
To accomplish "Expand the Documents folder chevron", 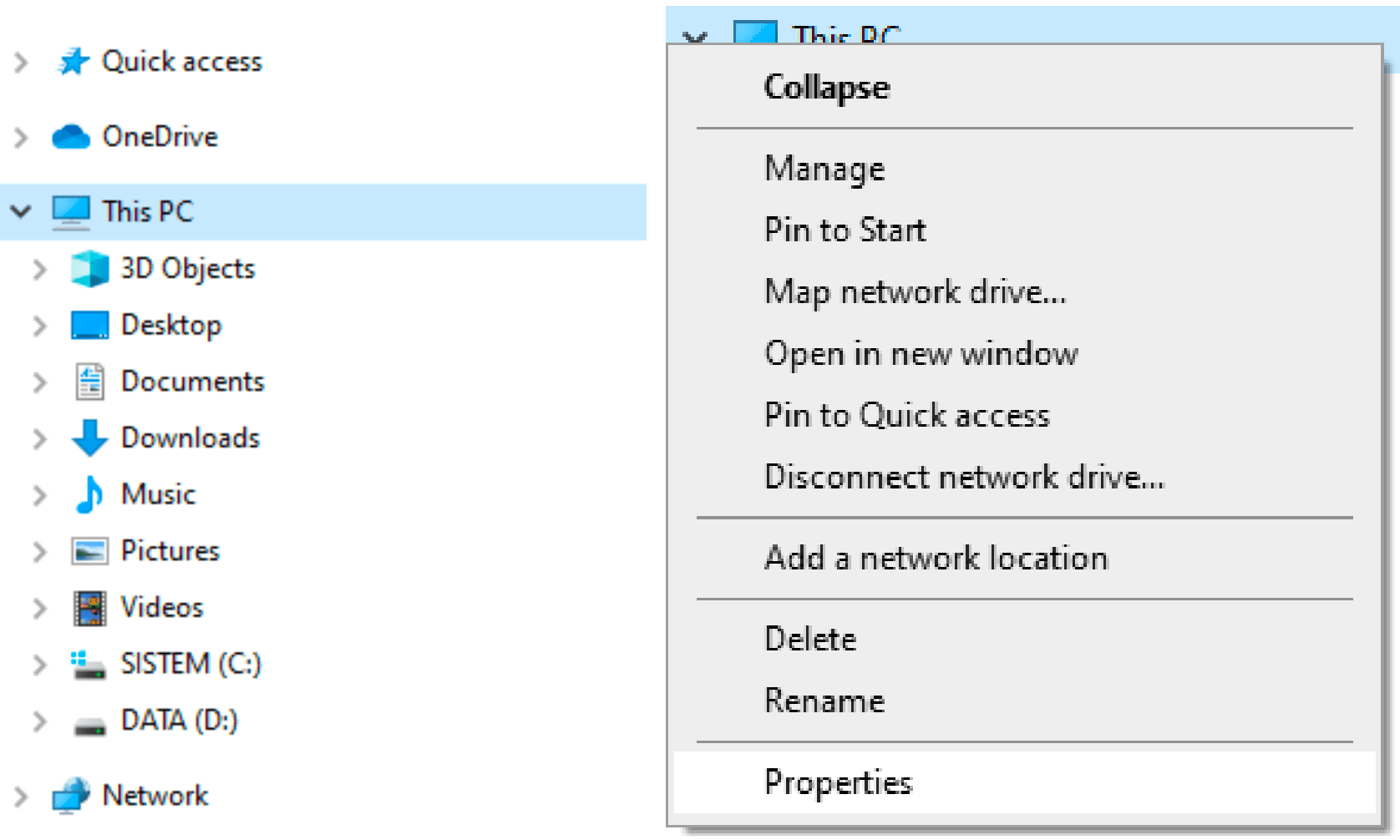I will pos(39,382).
